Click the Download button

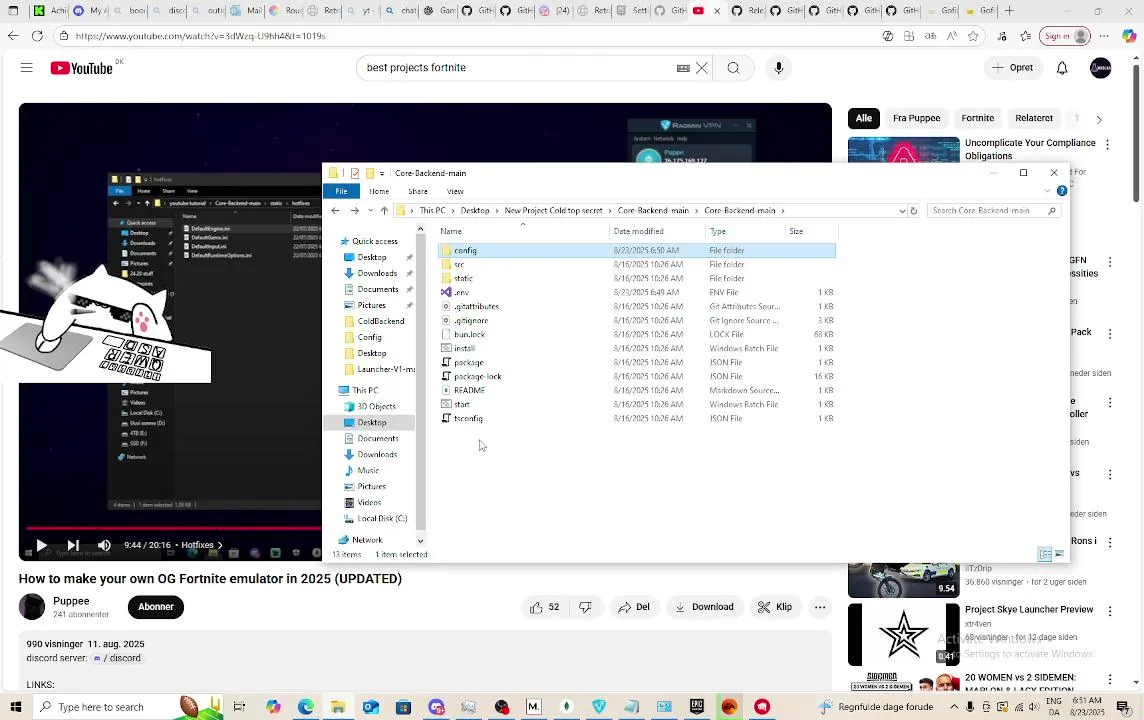click(x=704, y=607)
